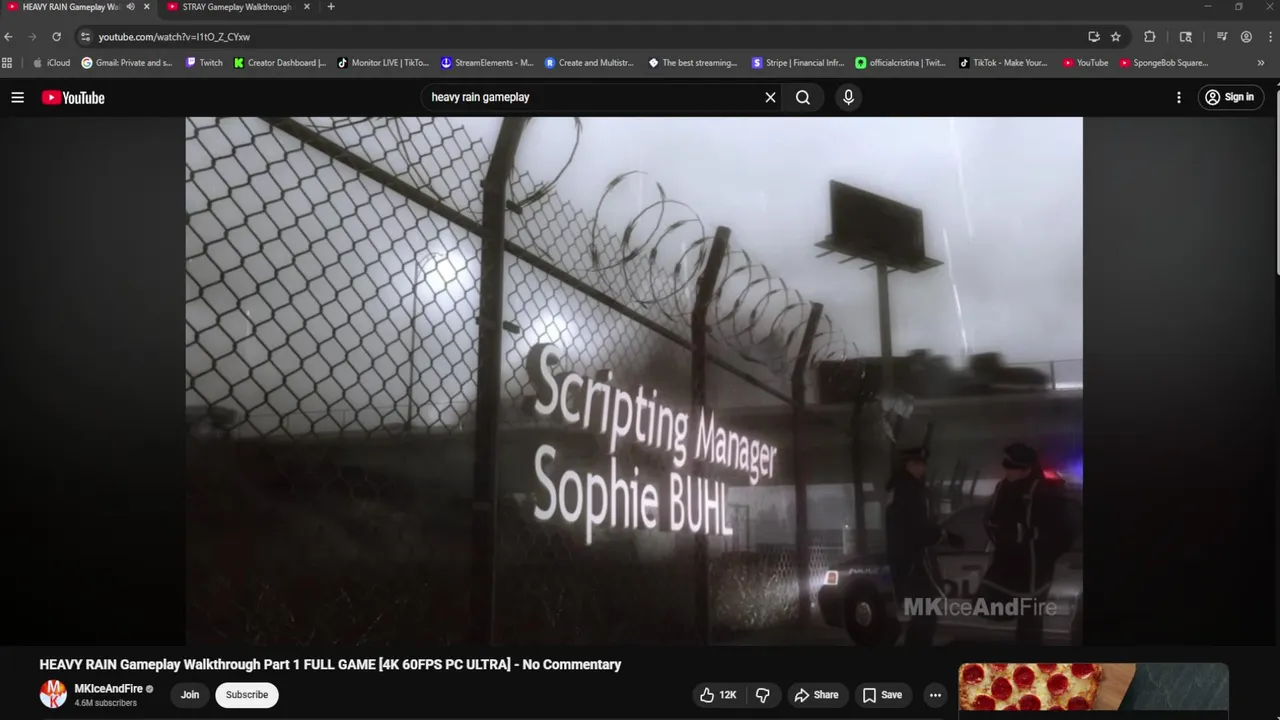Image resolution: width=1280 pixels, height=720 pixels.
Task: Open the apps grid in bookmarks bar
Action: tap(7, 63)
